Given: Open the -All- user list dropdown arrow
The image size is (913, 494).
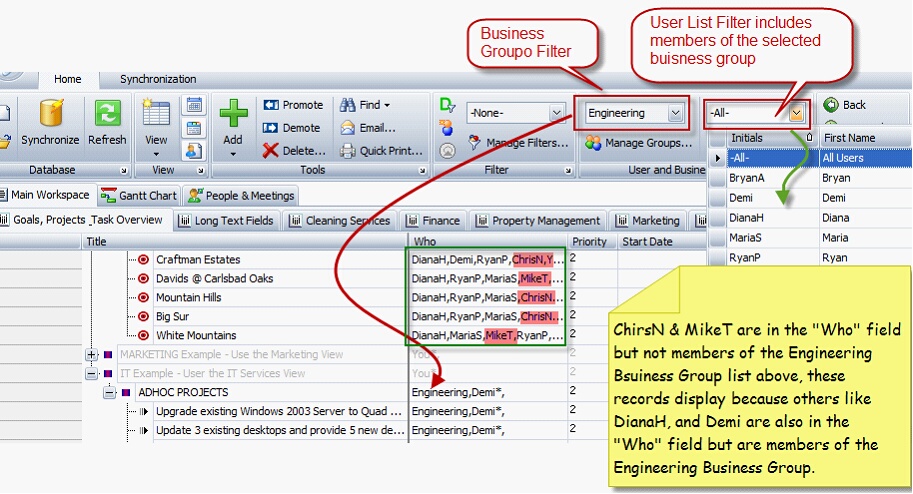Looking at the screenshot, I should click(796, 113).
